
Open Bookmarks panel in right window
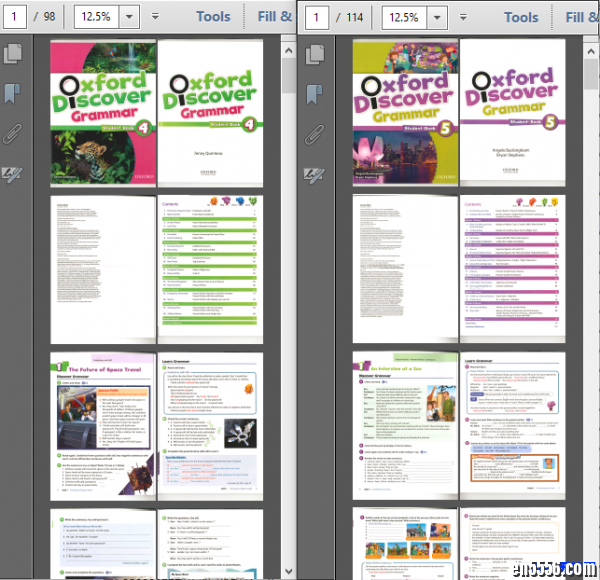click(314, 94)
